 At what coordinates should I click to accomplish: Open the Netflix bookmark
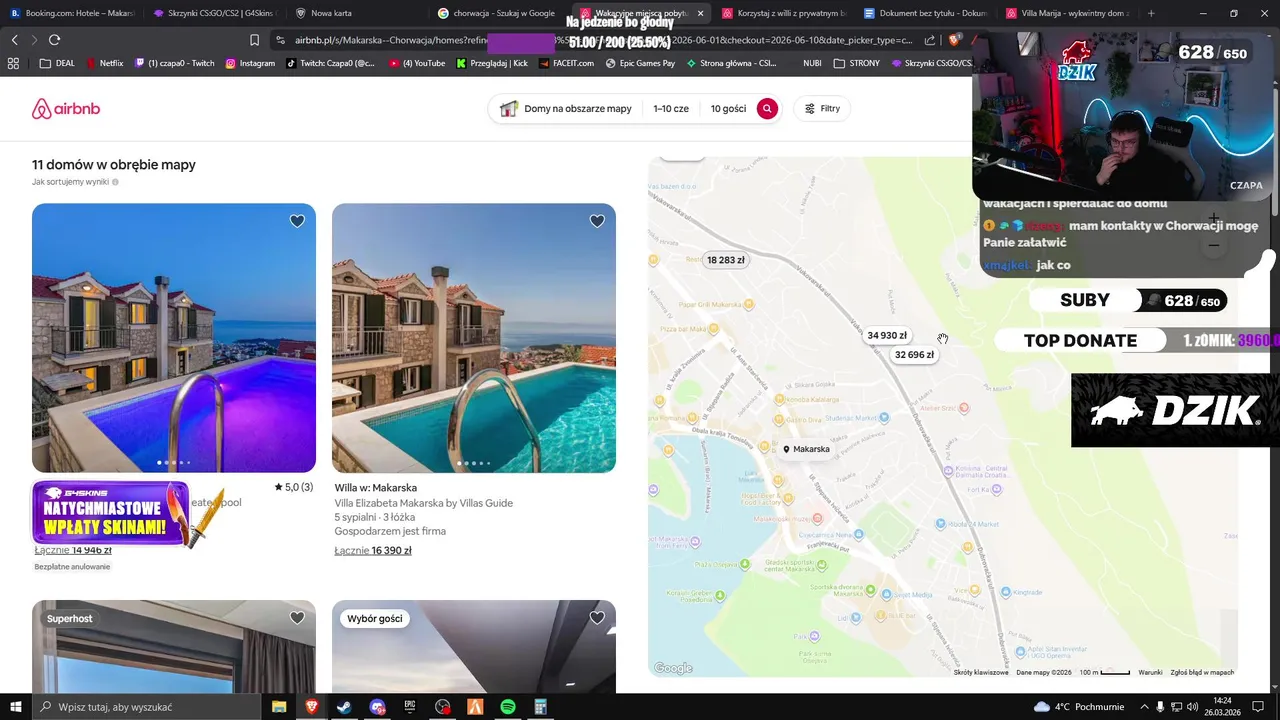(105, 63)
